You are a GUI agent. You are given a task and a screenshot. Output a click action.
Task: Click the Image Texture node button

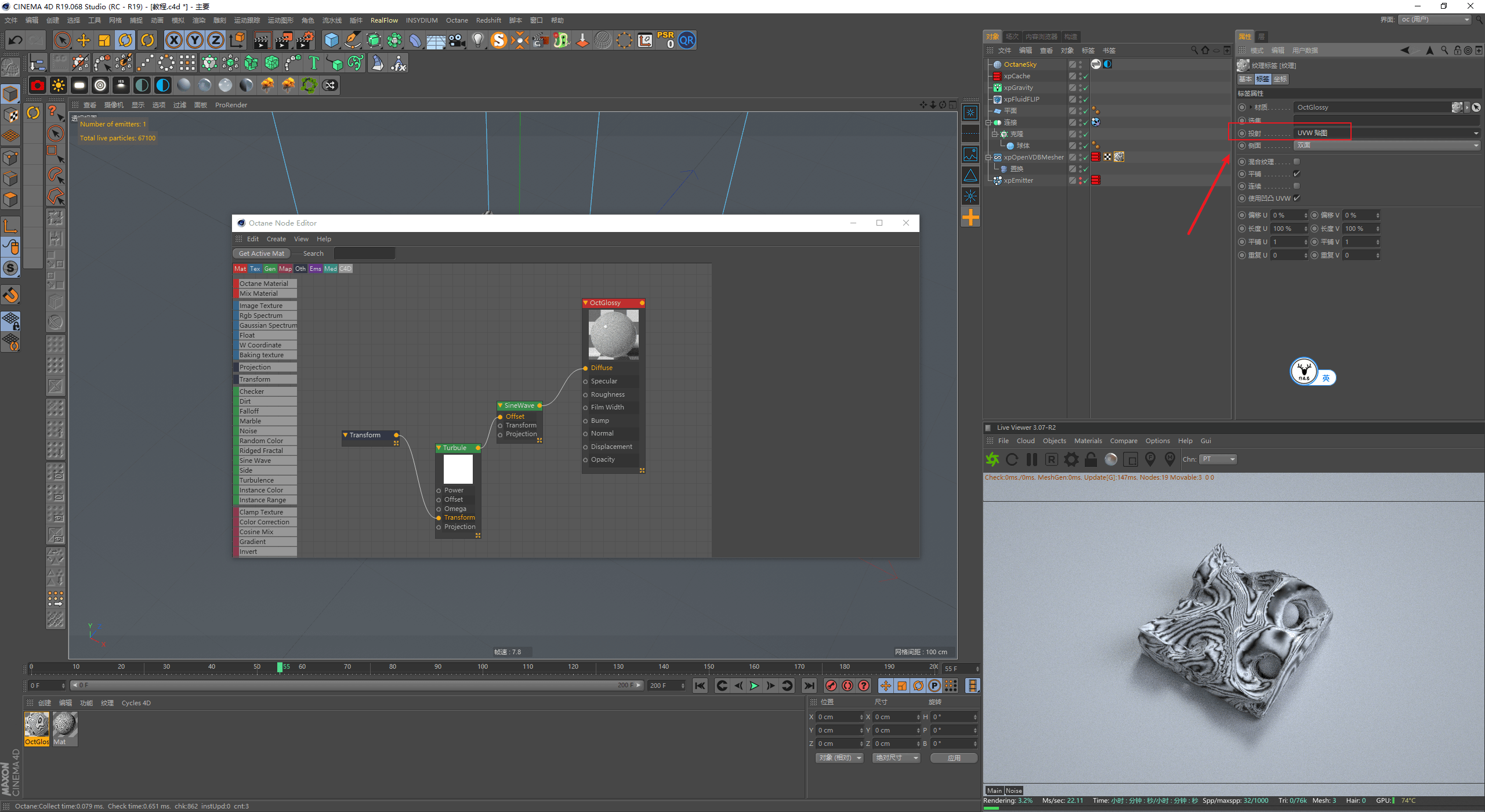(x=265, y=306)
